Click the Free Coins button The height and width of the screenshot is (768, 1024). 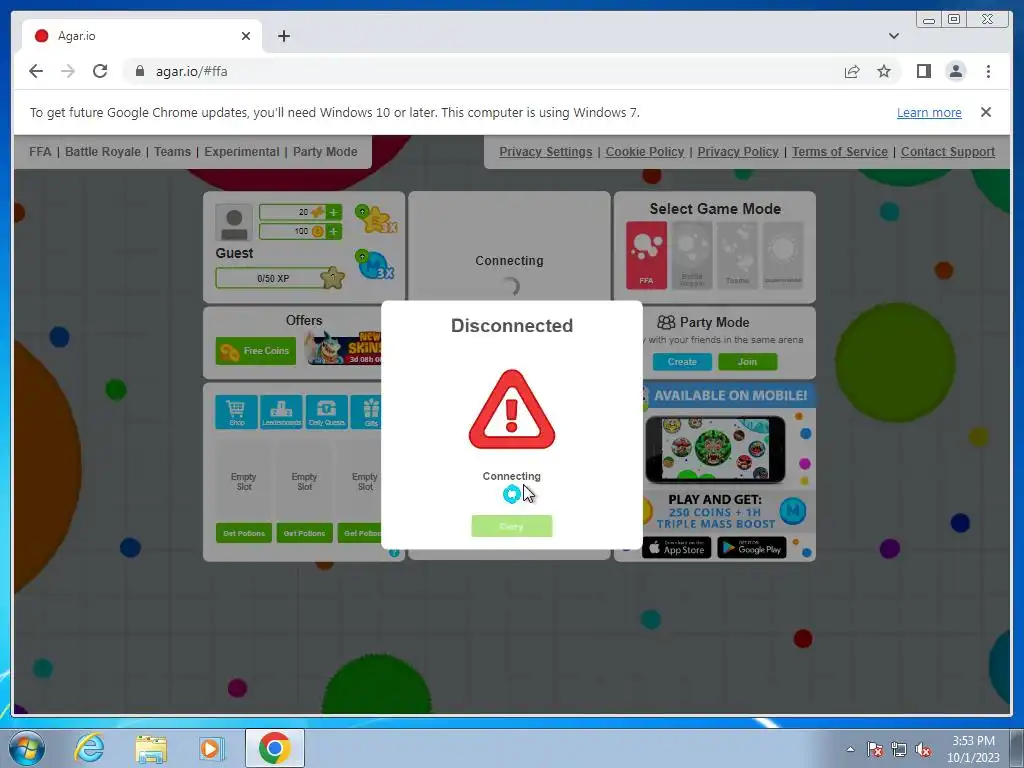click(255, 351)
